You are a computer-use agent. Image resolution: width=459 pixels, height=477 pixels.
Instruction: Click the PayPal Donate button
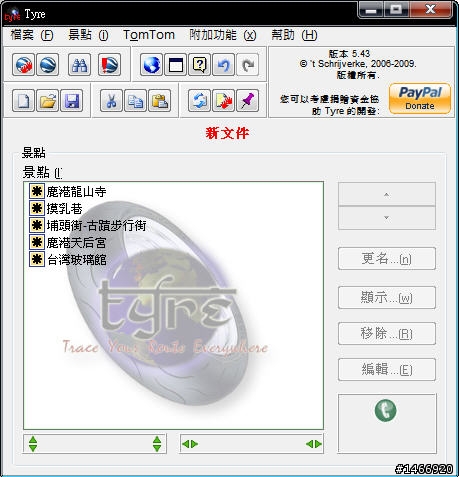tap(420, 99)
